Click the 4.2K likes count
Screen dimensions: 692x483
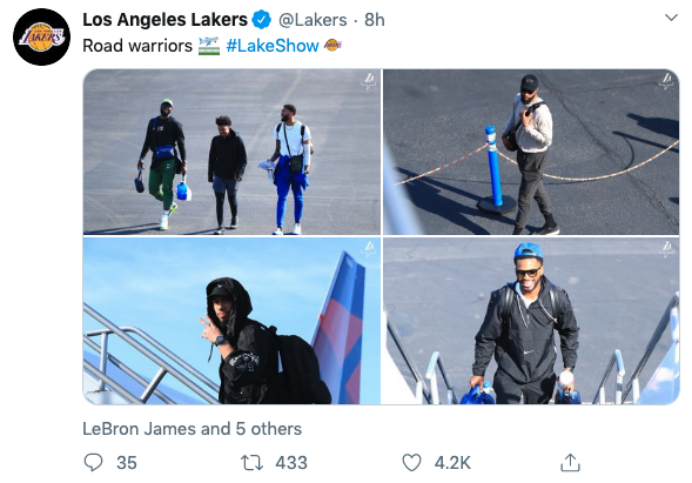coord(451,462)
